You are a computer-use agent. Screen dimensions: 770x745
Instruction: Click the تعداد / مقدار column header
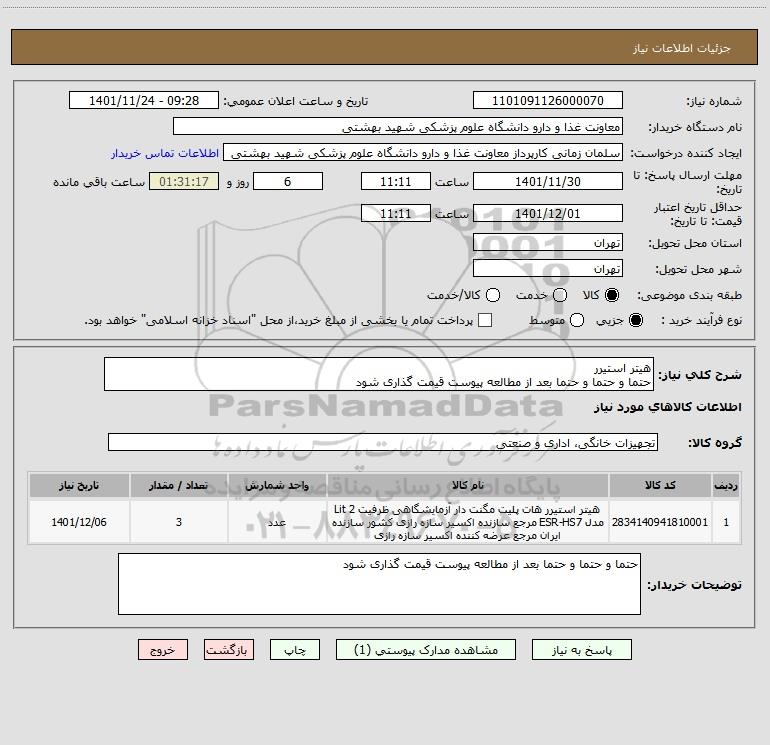179,485
